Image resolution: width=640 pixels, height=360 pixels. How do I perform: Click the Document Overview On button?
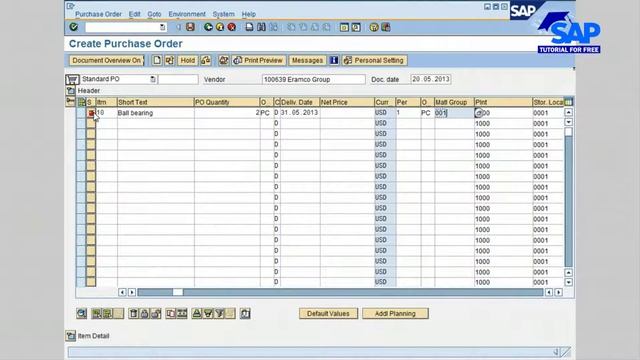point(107,60)
